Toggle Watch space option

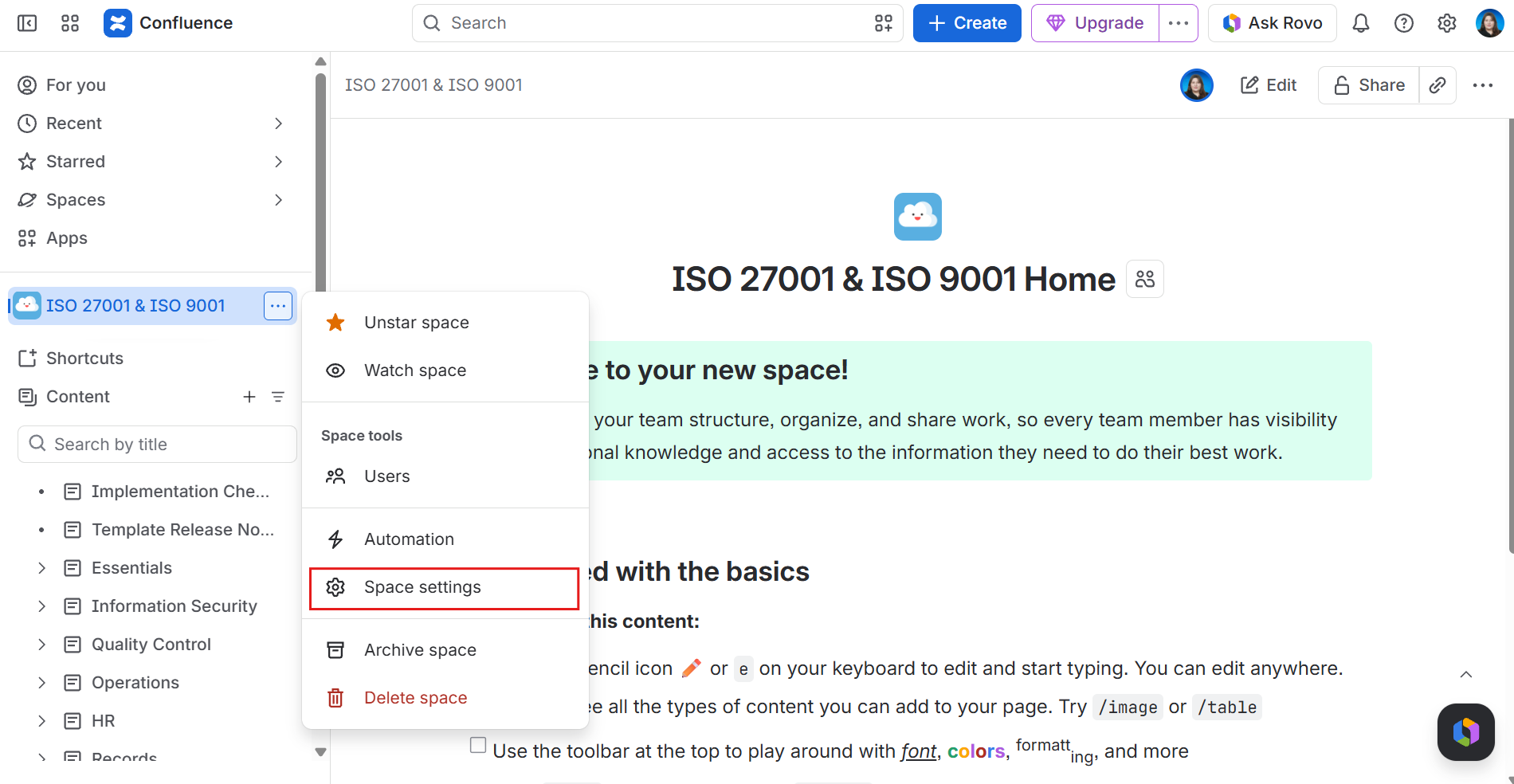point(445,370)
